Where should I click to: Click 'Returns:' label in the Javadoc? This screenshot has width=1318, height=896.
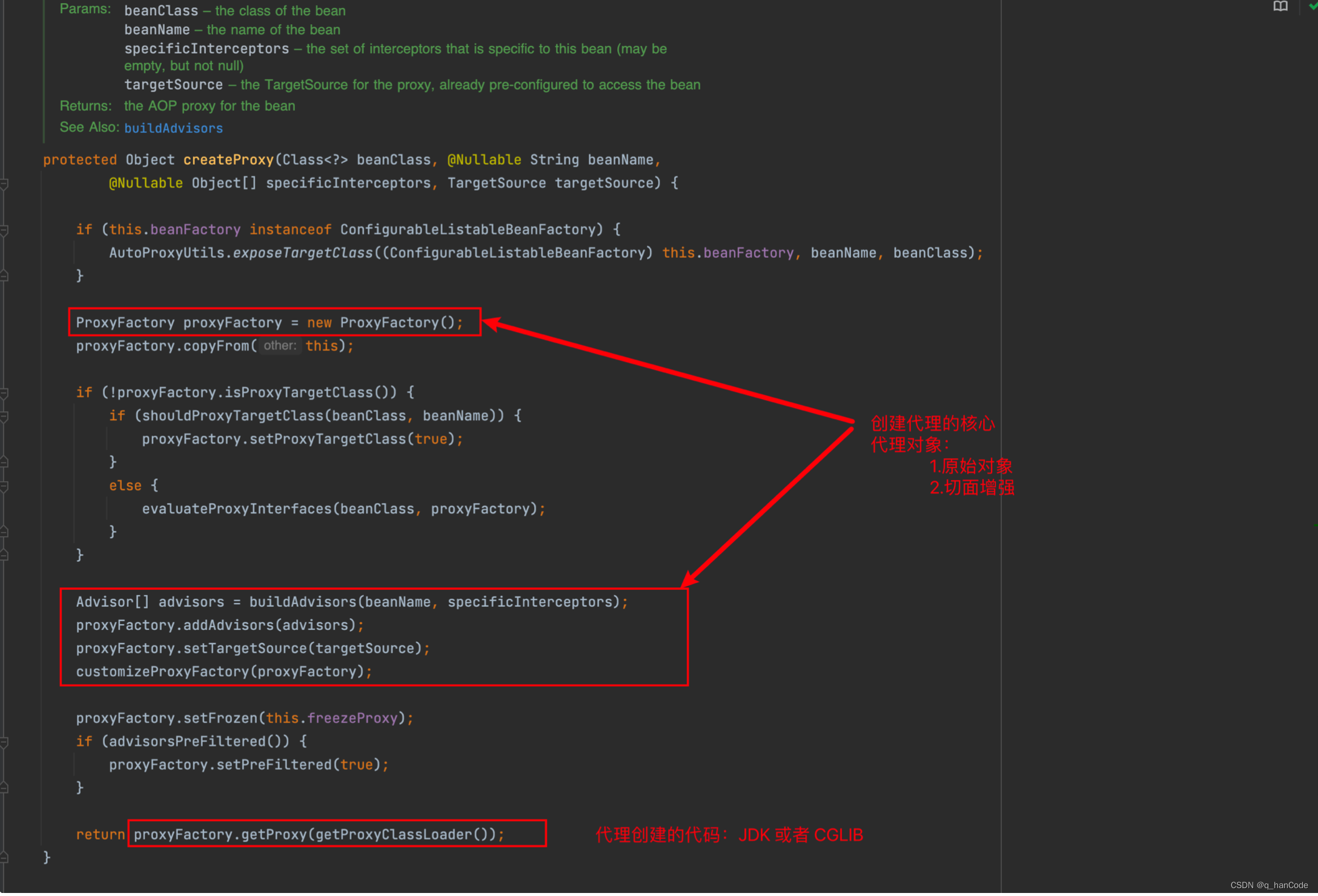tap(85, 106)
